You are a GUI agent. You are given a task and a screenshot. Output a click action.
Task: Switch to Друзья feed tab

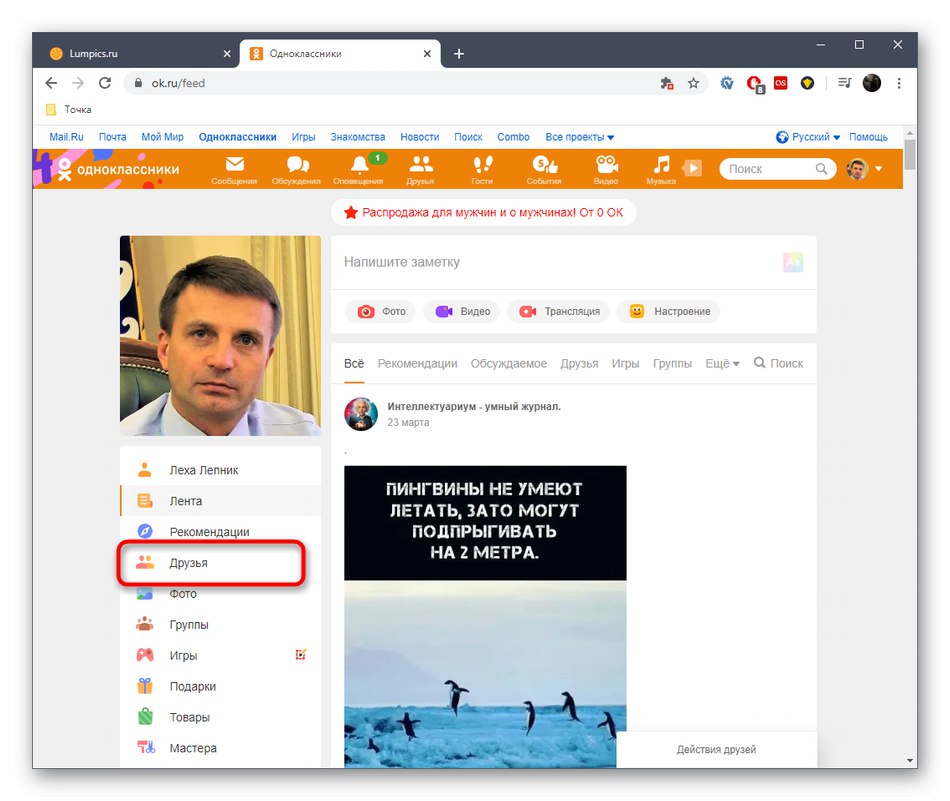tap(579, 364)
